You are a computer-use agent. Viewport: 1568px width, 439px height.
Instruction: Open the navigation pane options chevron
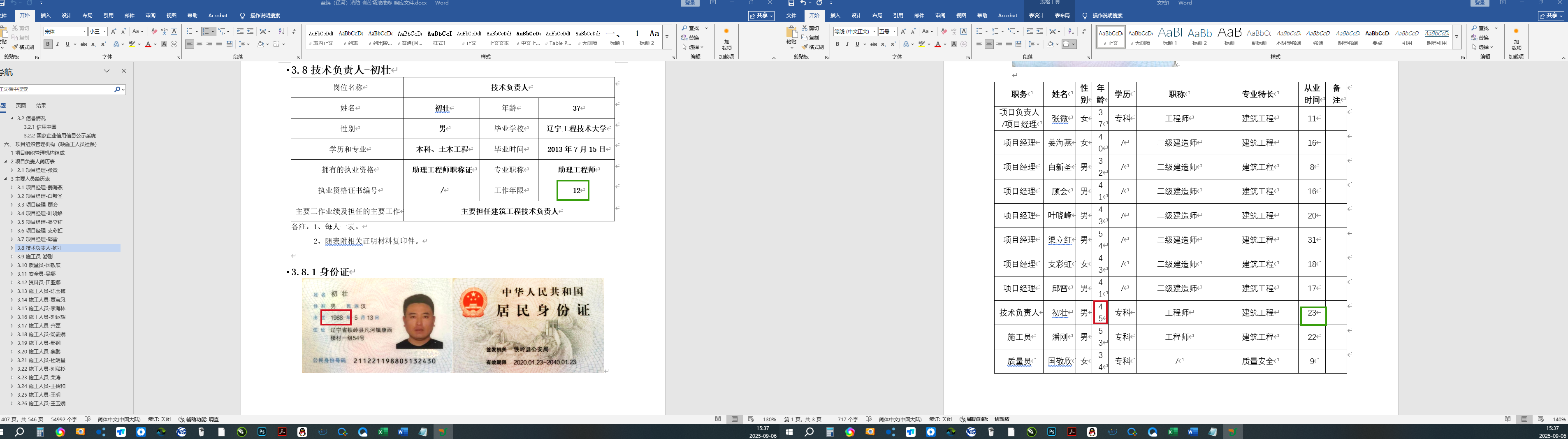107,71
